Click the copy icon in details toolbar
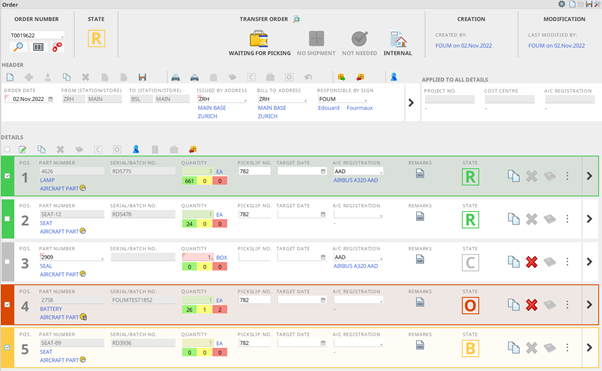The height and width of the screenshot is (371, 602). point(41,149)
